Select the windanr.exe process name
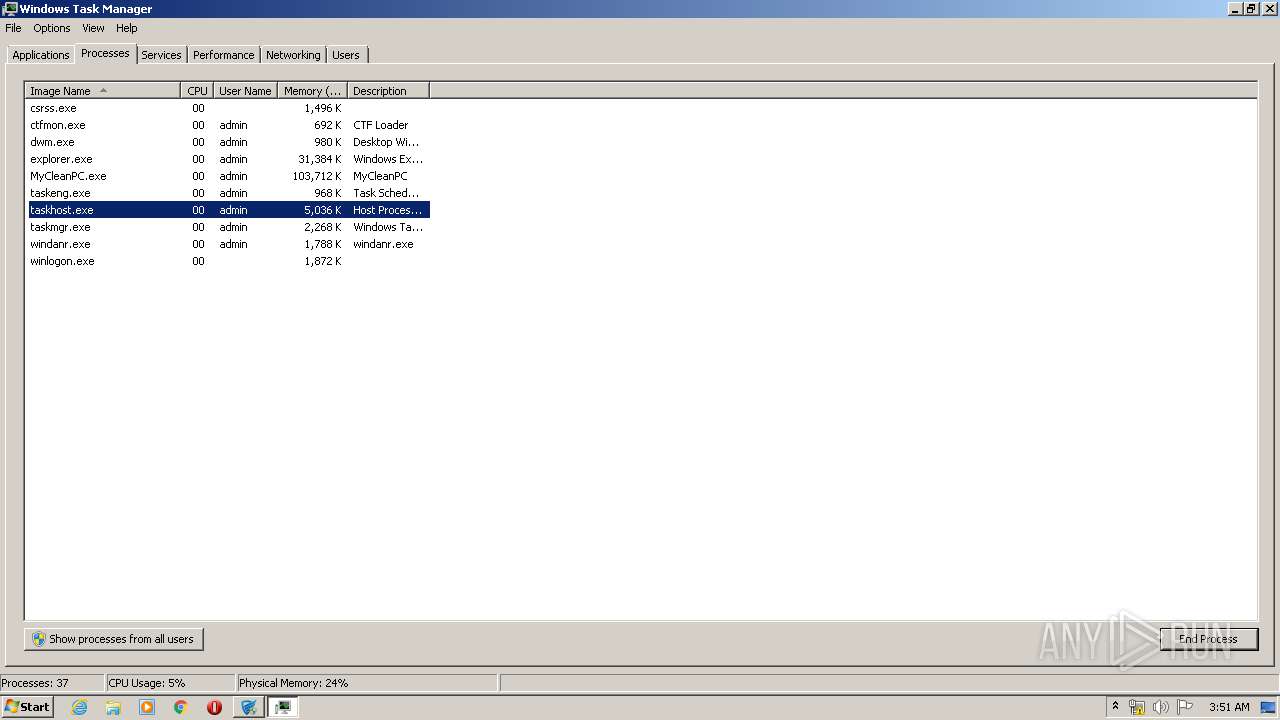This screenshot has width=1280, height=720. pyautogui.click(x=60, y=244)
